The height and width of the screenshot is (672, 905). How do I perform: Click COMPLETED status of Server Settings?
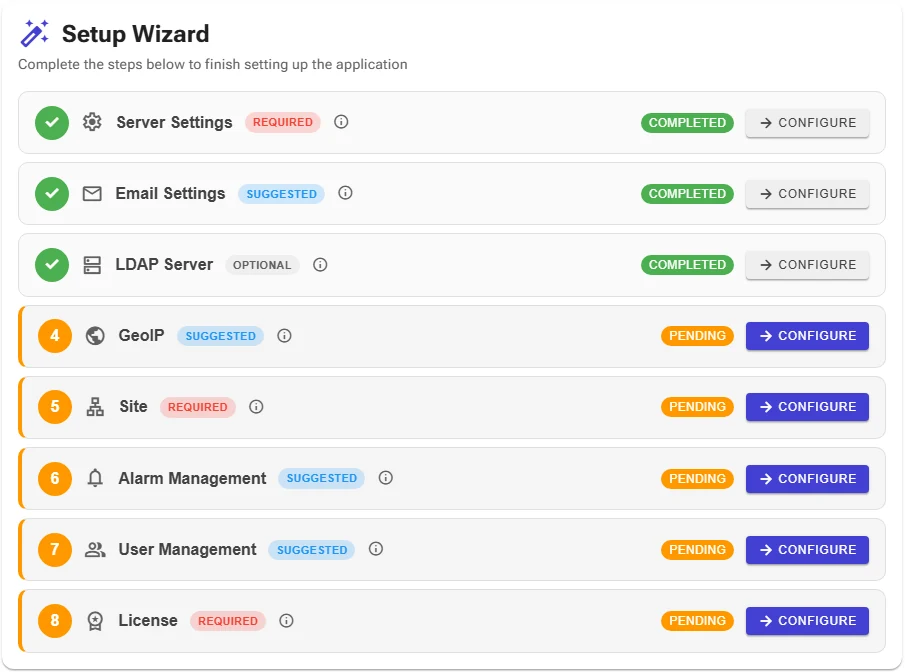687,122
